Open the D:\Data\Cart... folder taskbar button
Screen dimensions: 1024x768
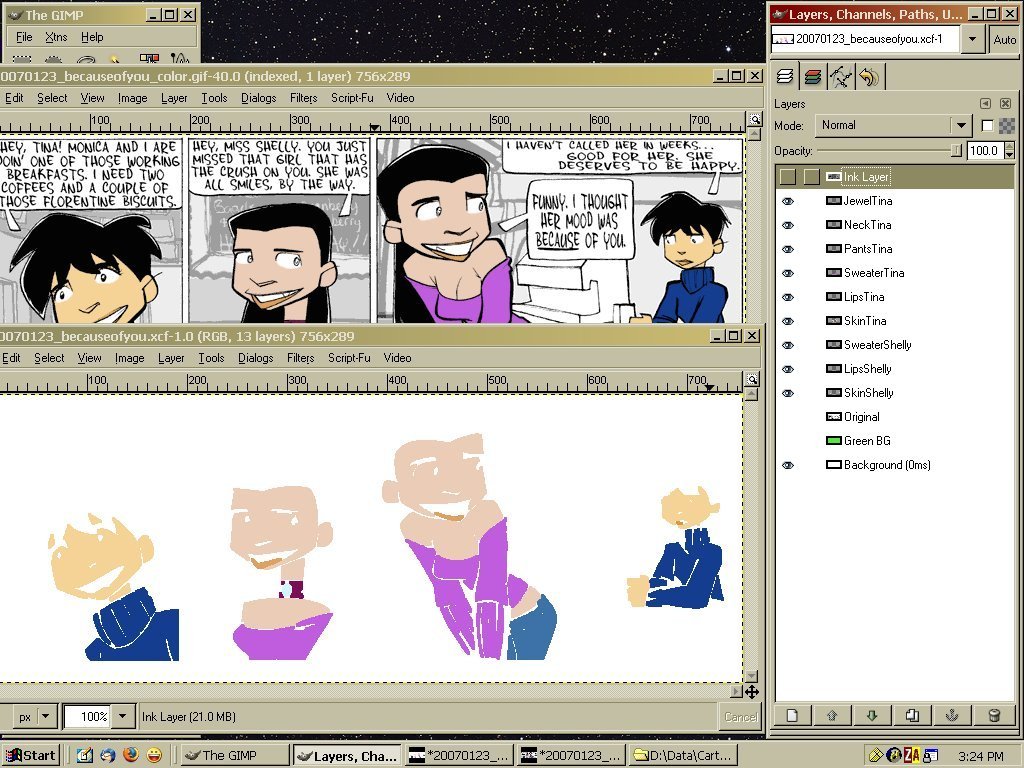(682, 756)
